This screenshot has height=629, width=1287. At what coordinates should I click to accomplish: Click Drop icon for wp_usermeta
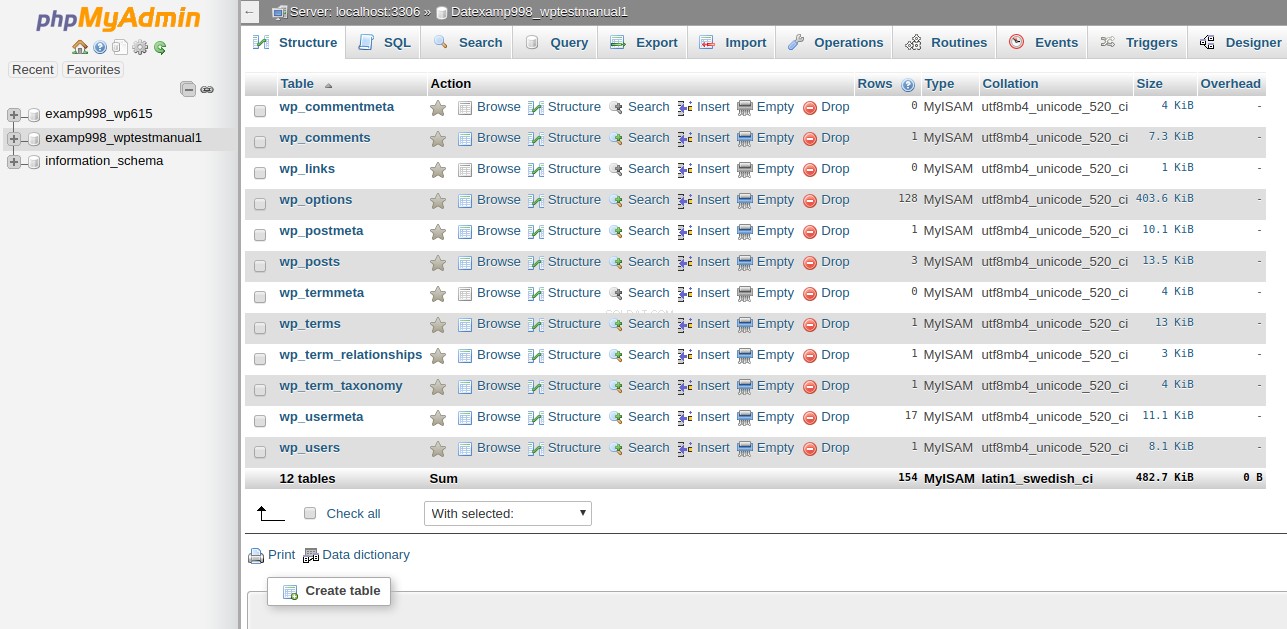[x=810, y=418]
